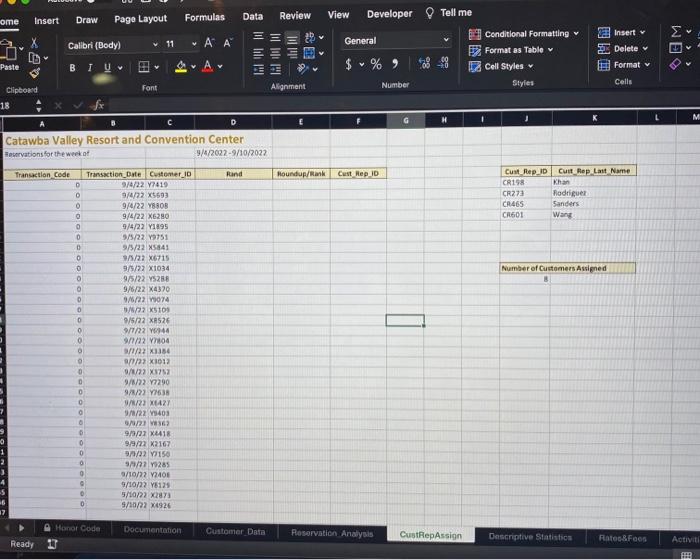The width and height of the screenshot is (700, 560).
Task: Click the next sheet navigation arrow
Action: pyautogui.click(x=21, y=528)
